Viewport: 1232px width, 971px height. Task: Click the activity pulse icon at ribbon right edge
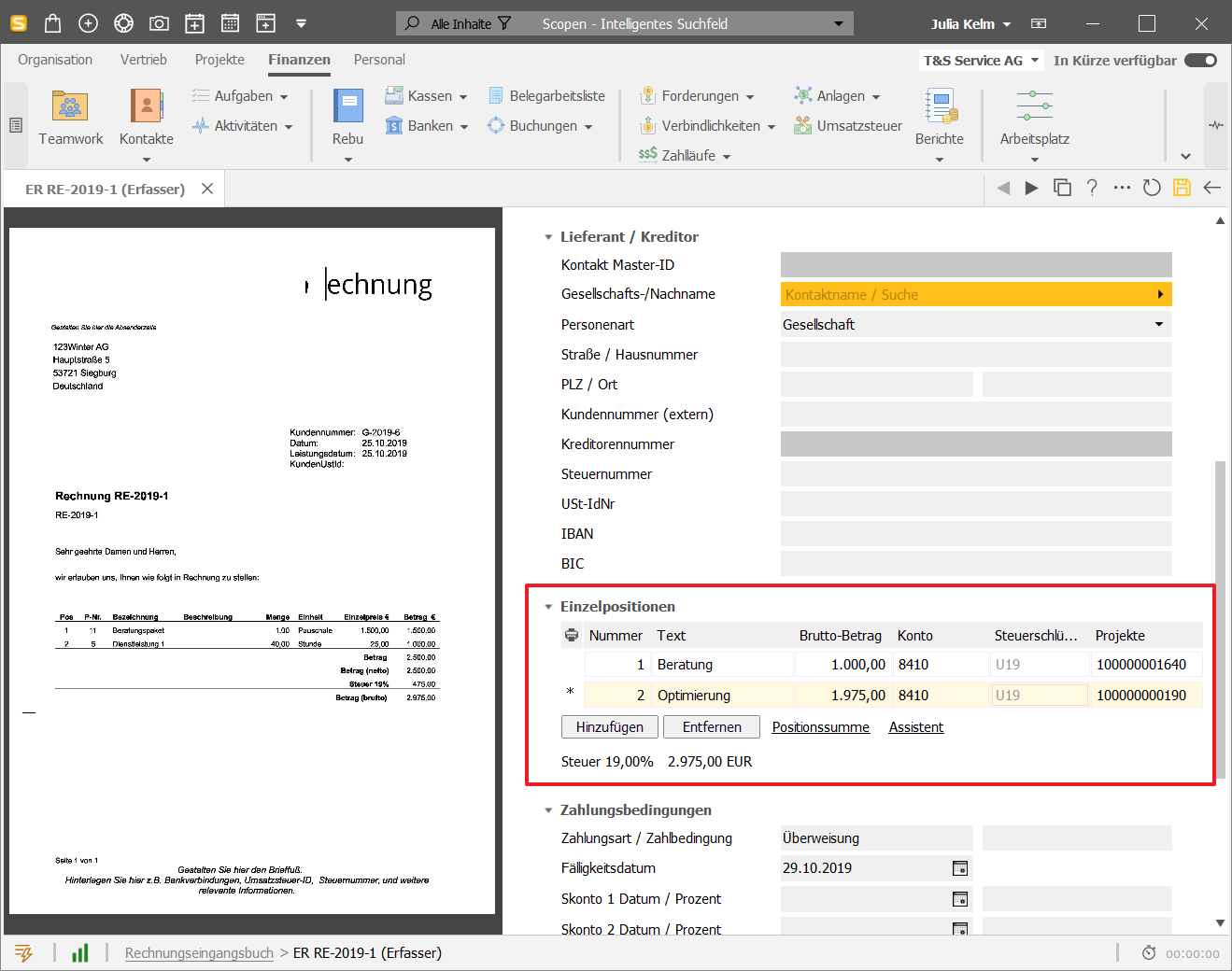coord(1215,125)
